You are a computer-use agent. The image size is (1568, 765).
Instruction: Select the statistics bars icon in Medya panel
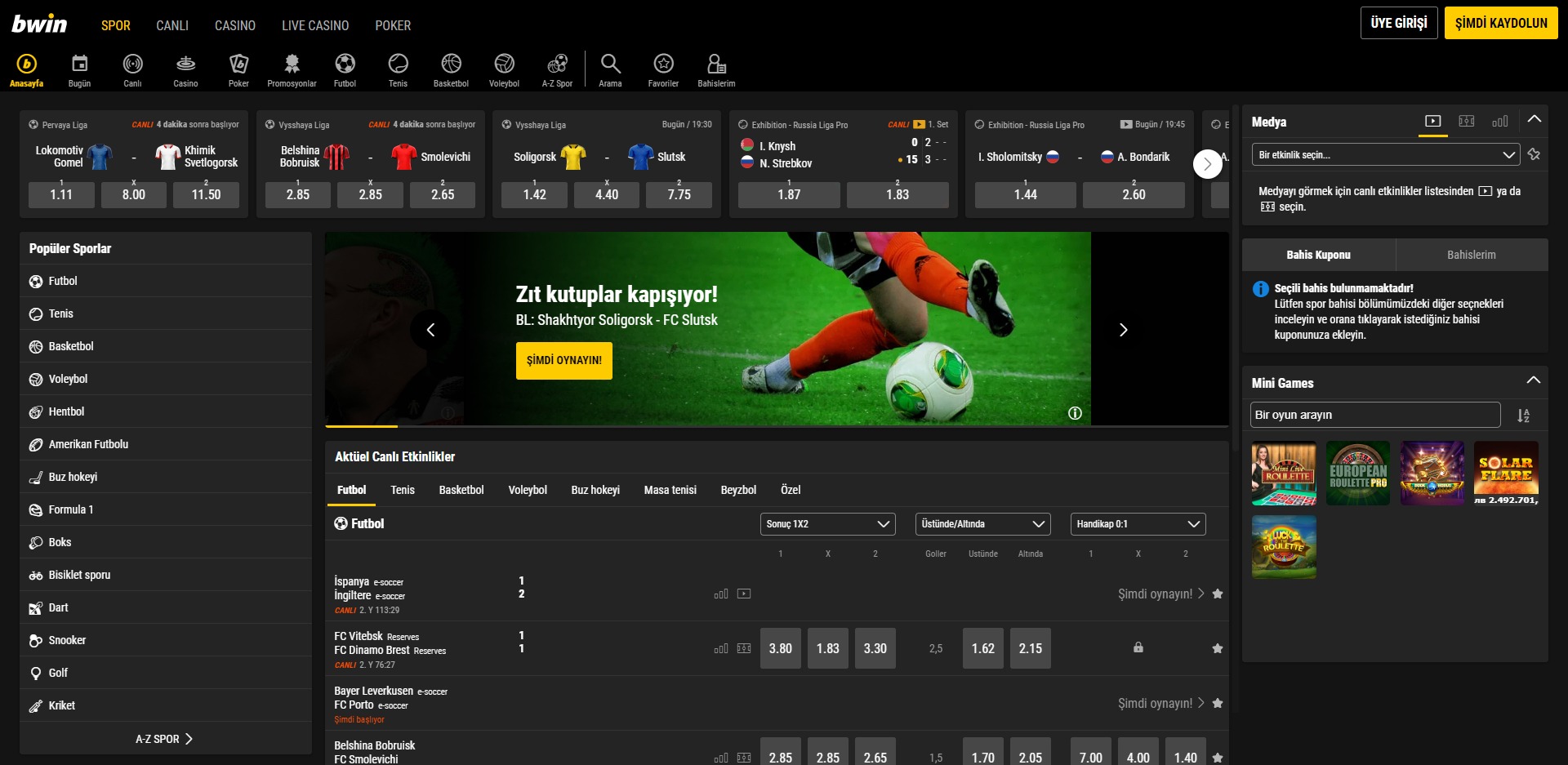pos(1500,121)
